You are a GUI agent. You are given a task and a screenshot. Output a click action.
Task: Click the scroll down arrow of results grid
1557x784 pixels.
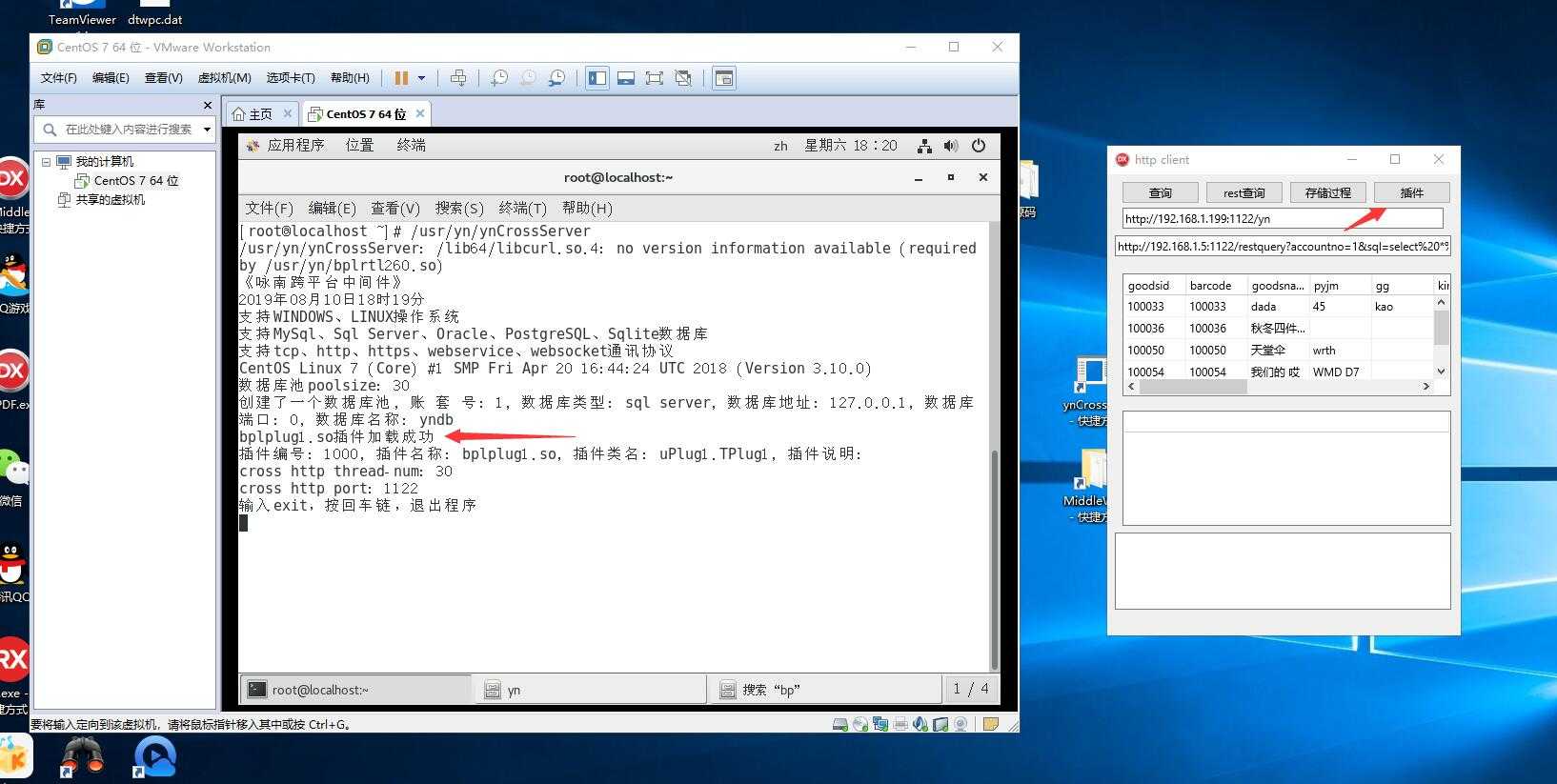[x=1441, y=372]
